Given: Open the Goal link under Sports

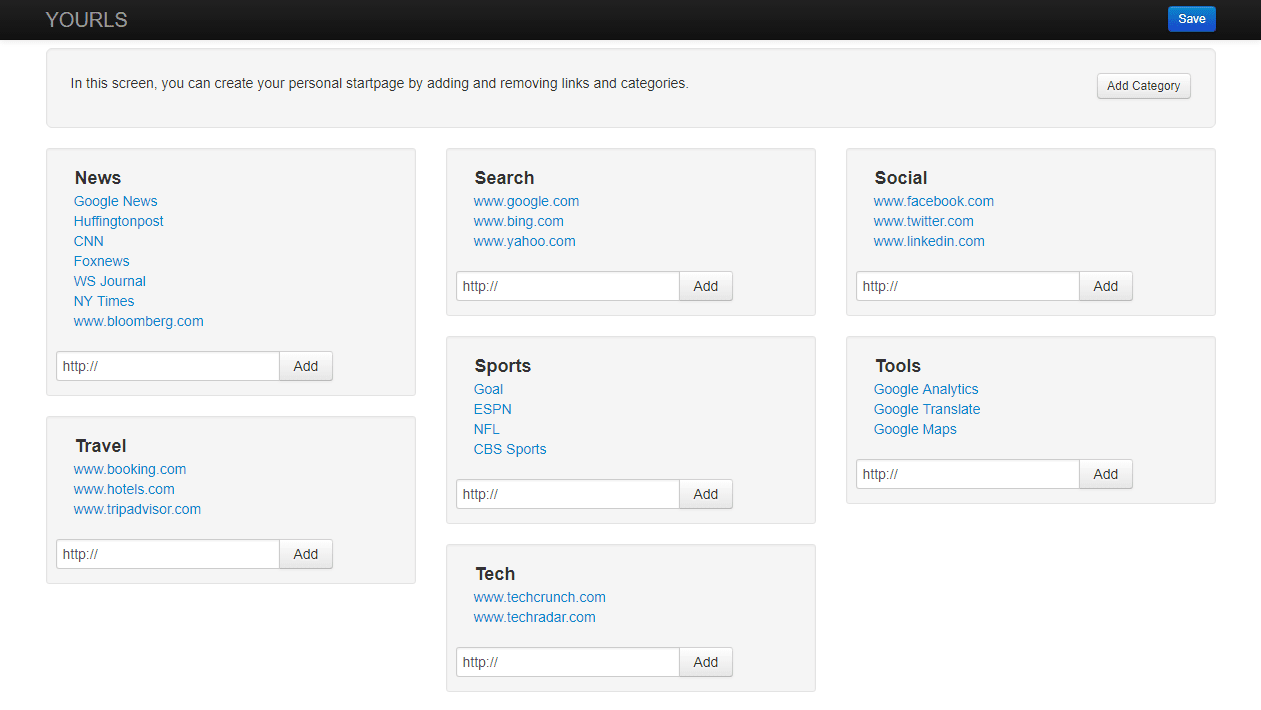Looking at the screenshot, I should (x=488, y=389).
